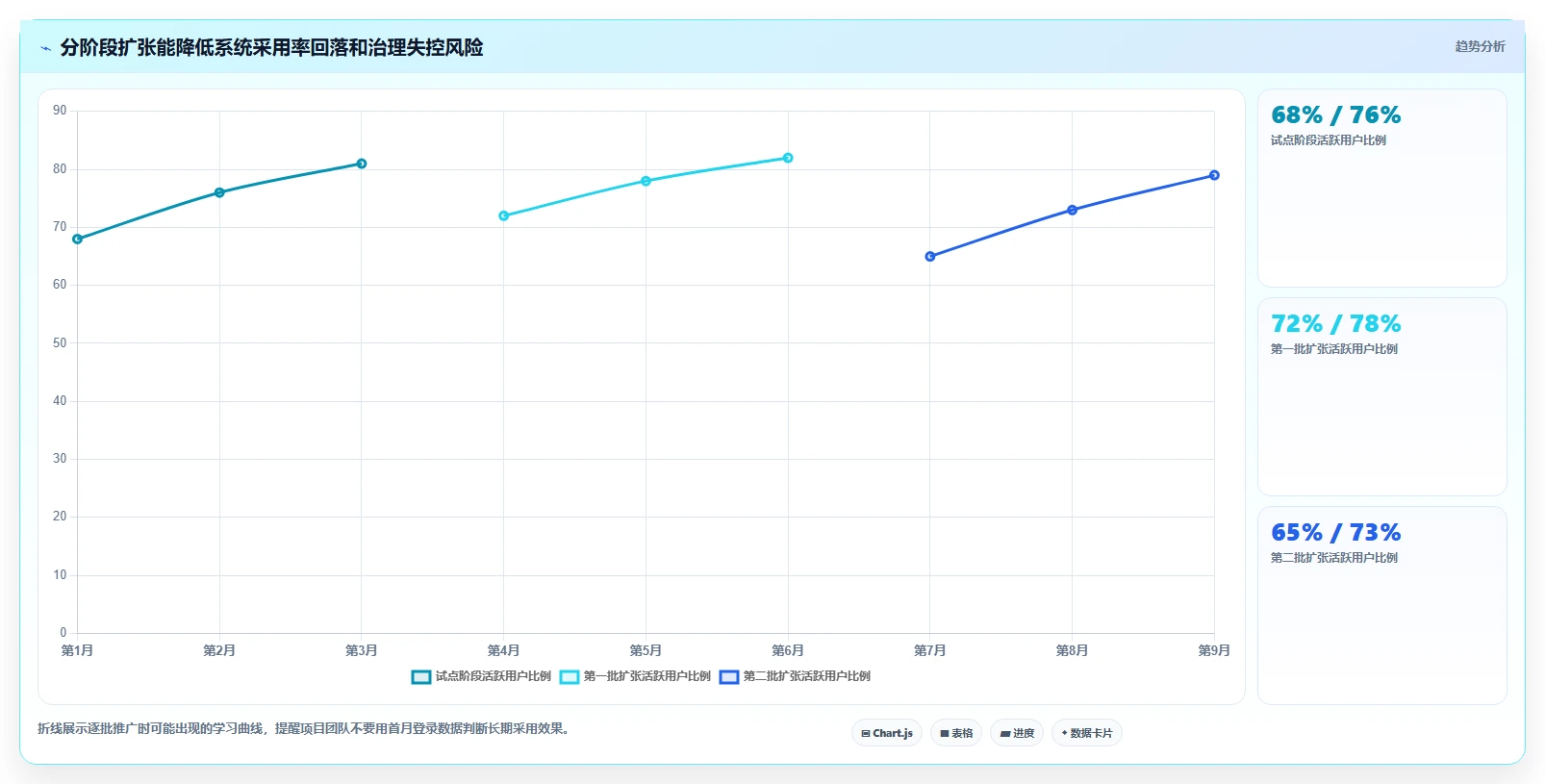Viewport: 1545px width, 784px height.
Task: Click the Chart.js chip
Action: coord(887,733)
